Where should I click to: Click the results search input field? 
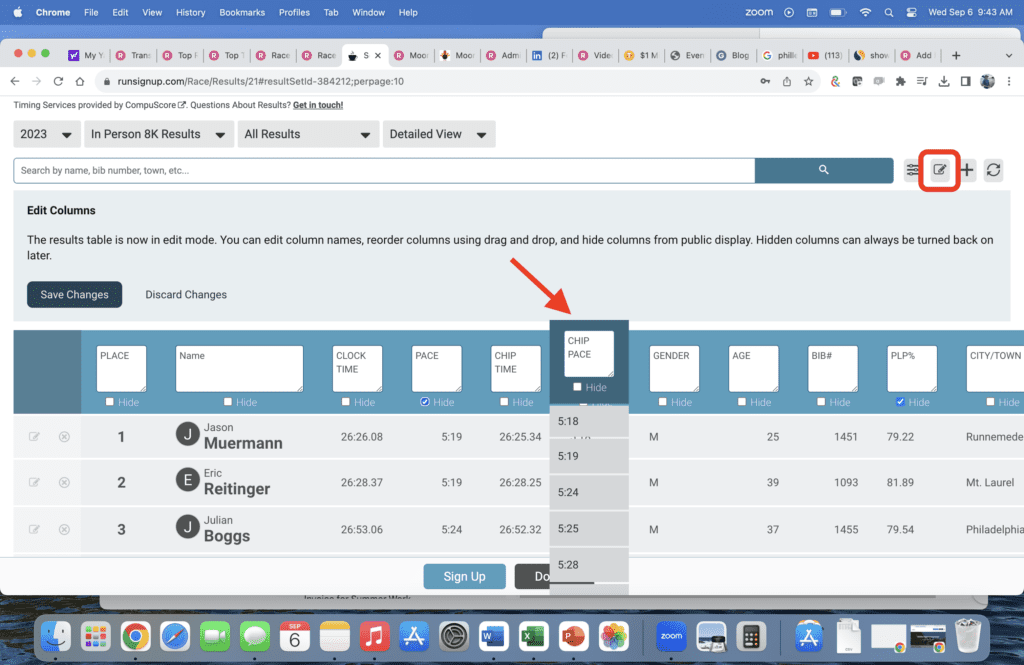coord(384,170)
